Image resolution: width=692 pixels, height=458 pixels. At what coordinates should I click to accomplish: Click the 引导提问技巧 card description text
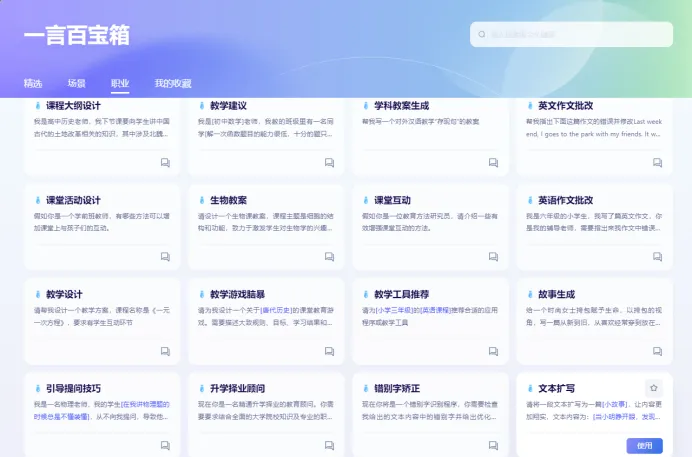pyautogui.click(x=102, y=410)
